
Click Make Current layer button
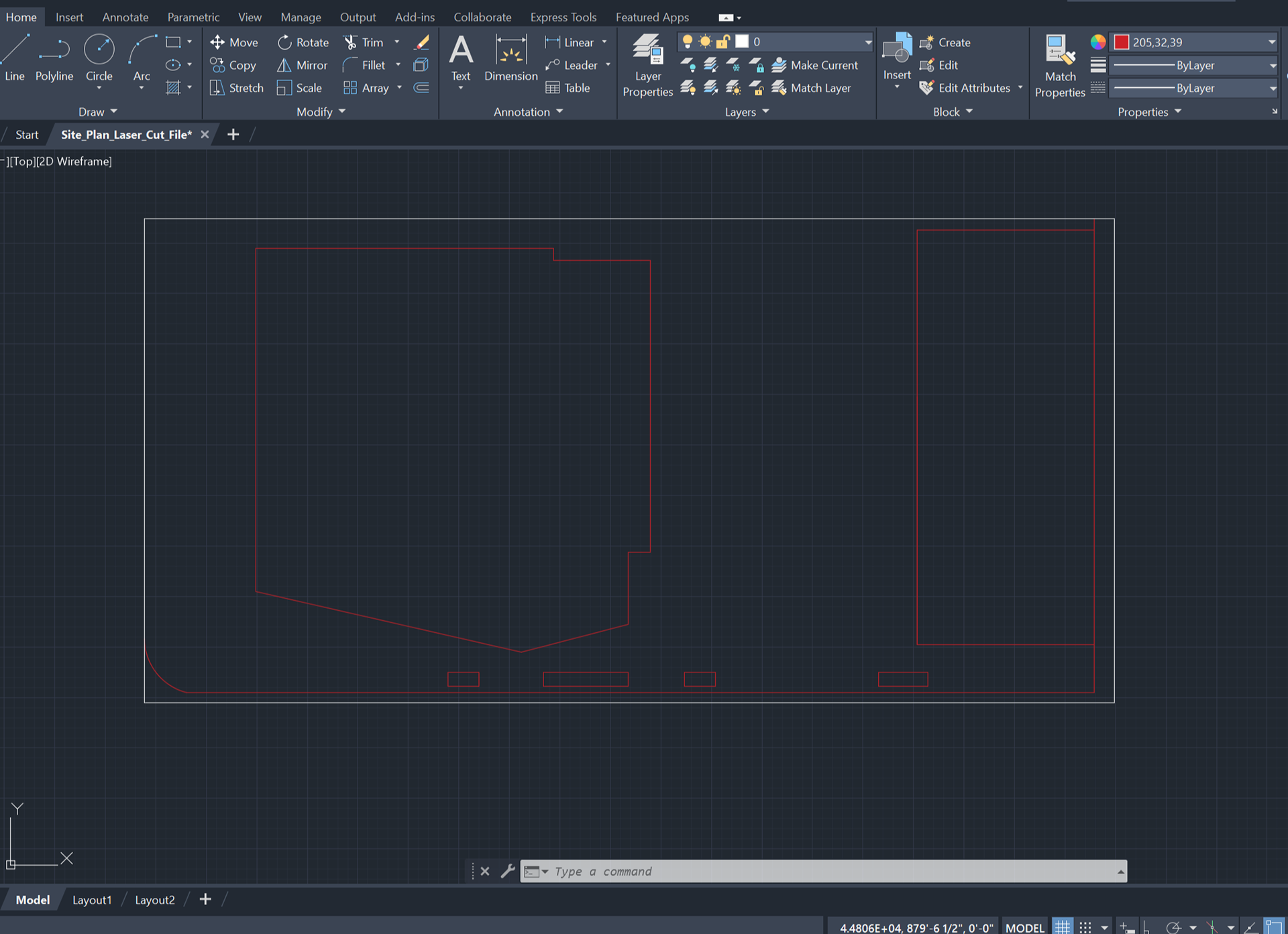coord(815,65)
